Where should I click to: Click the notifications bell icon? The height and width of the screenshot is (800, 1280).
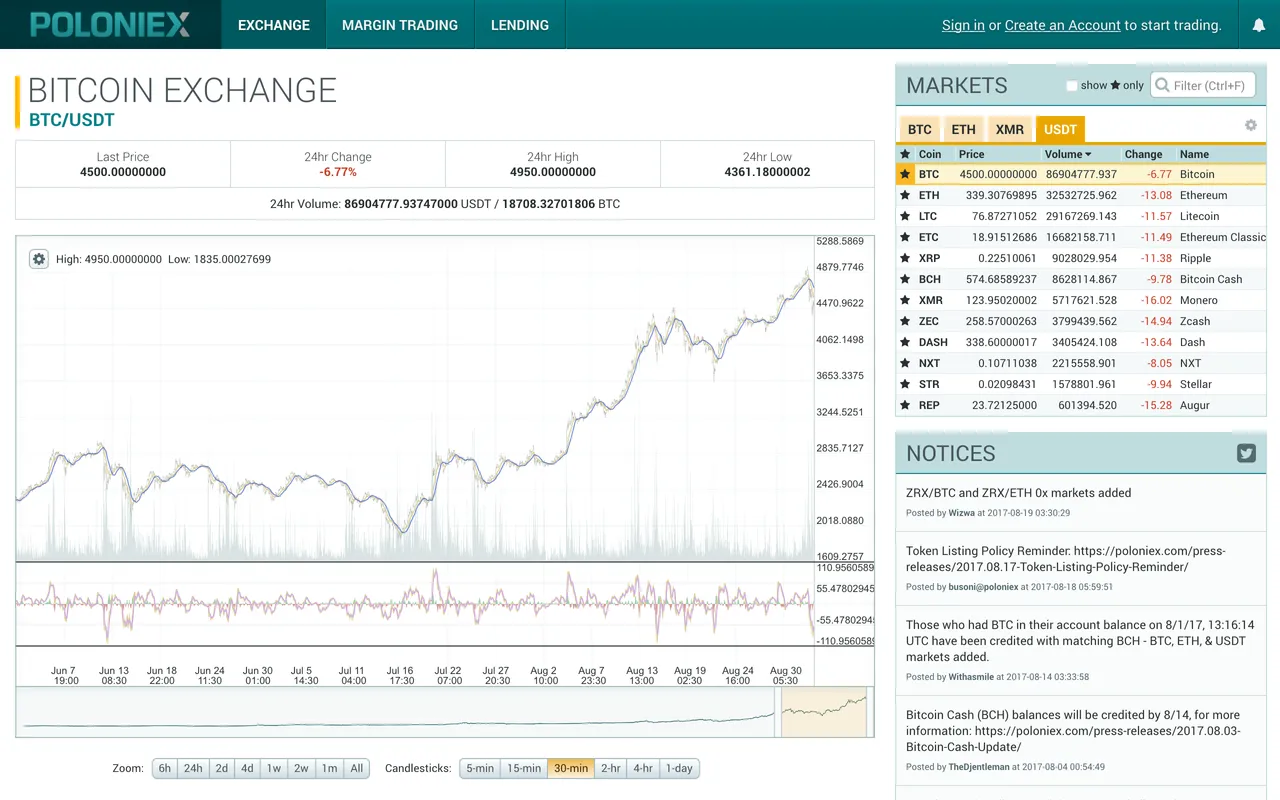coord(1258,25)
